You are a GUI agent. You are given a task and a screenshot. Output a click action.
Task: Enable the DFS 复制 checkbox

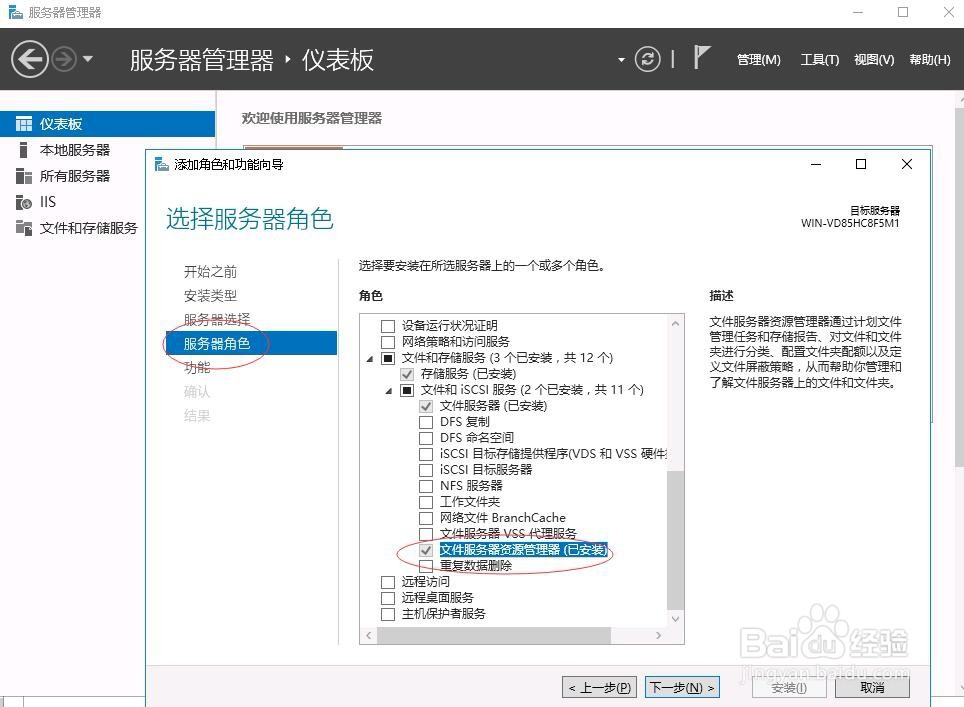point(425,421)
